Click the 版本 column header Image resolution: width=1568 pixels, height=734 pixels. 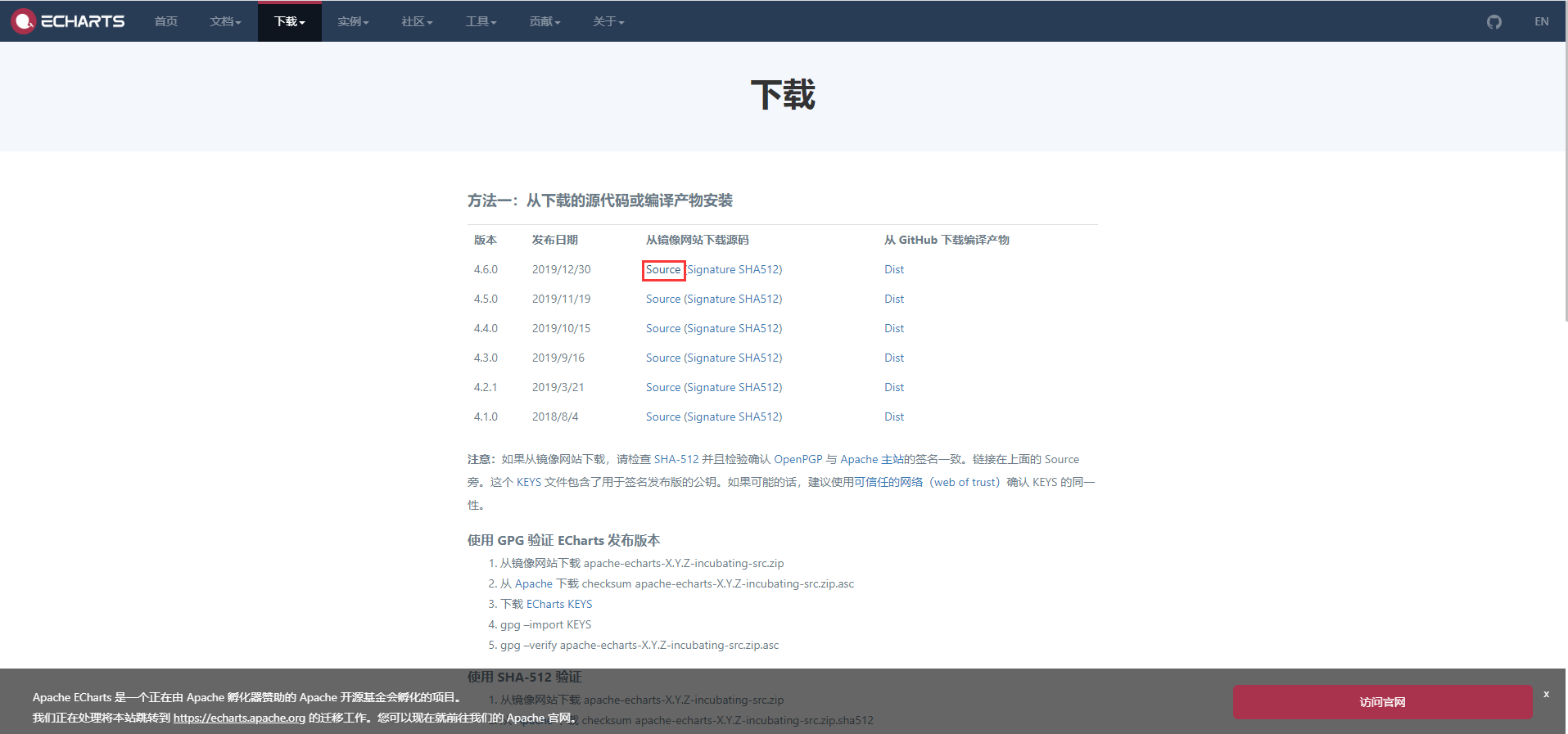[486, 240]
